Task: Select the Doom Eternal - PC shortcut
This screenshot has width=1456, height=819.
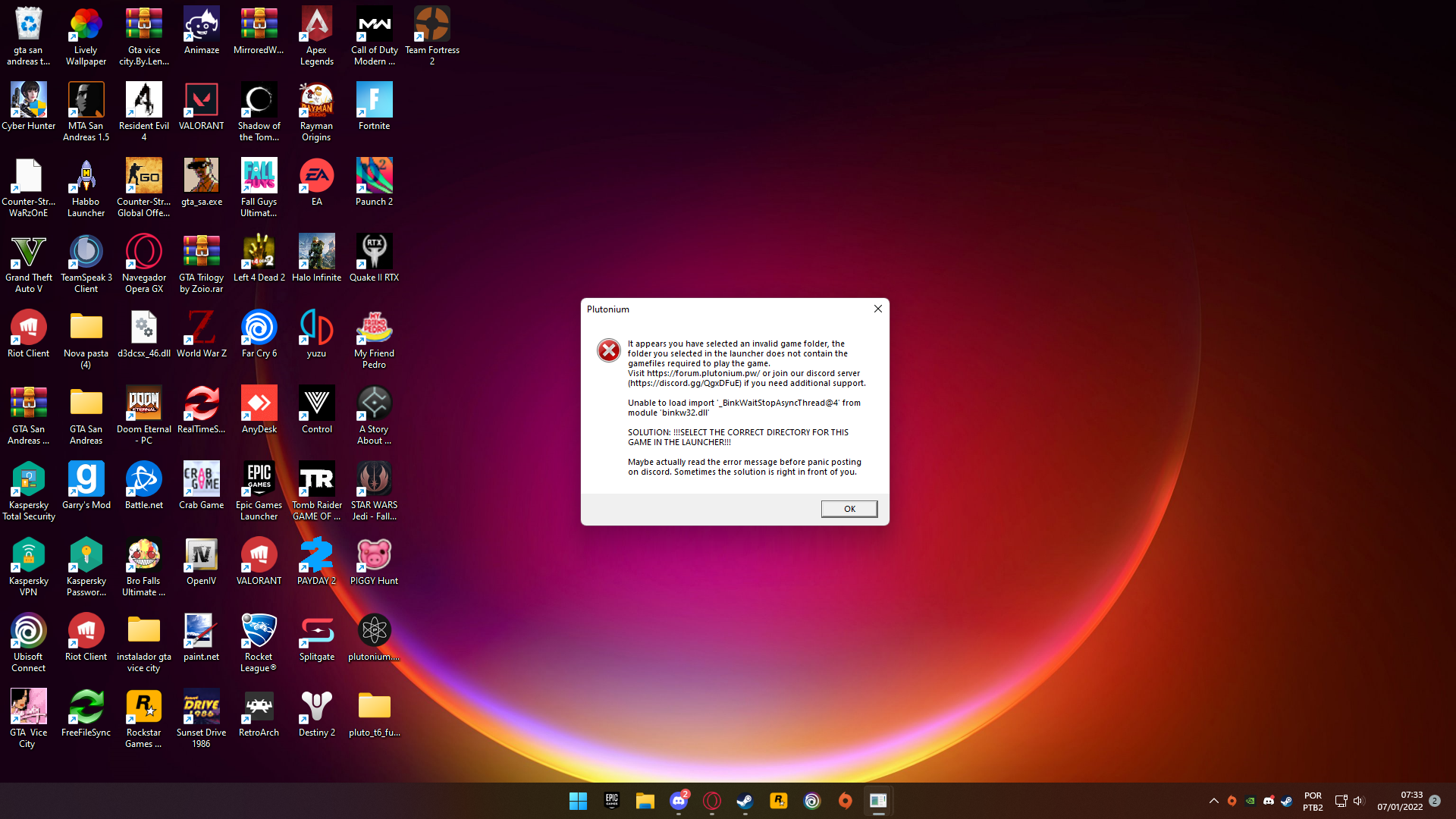Action: point(144,416)
